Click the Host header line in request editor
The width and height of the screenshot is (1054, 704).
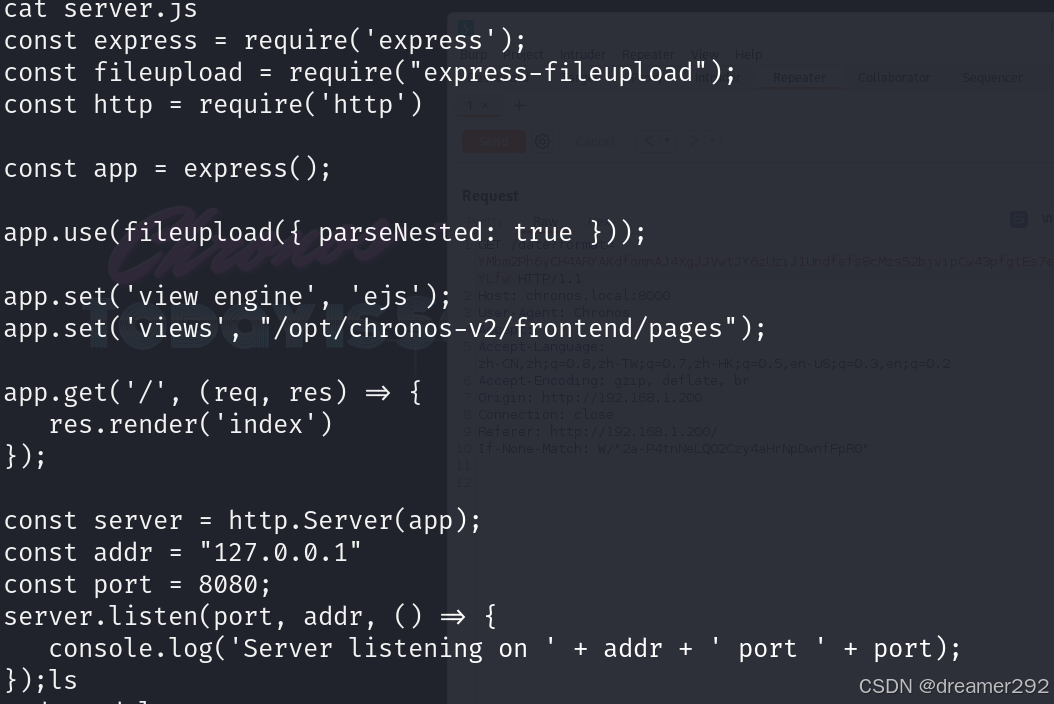coord(574,296)
